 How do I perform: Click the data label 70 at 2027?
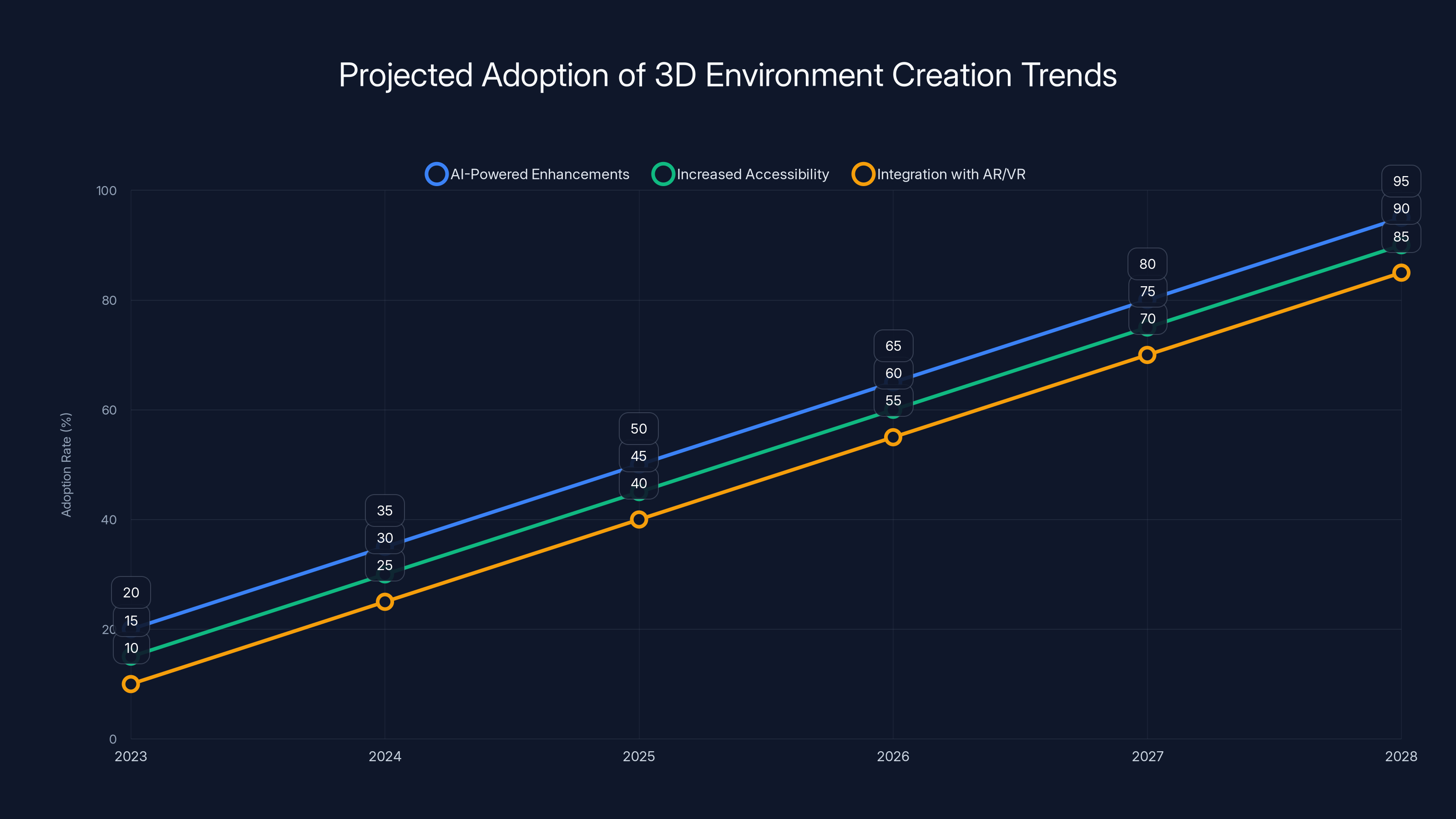(1148, 318)
